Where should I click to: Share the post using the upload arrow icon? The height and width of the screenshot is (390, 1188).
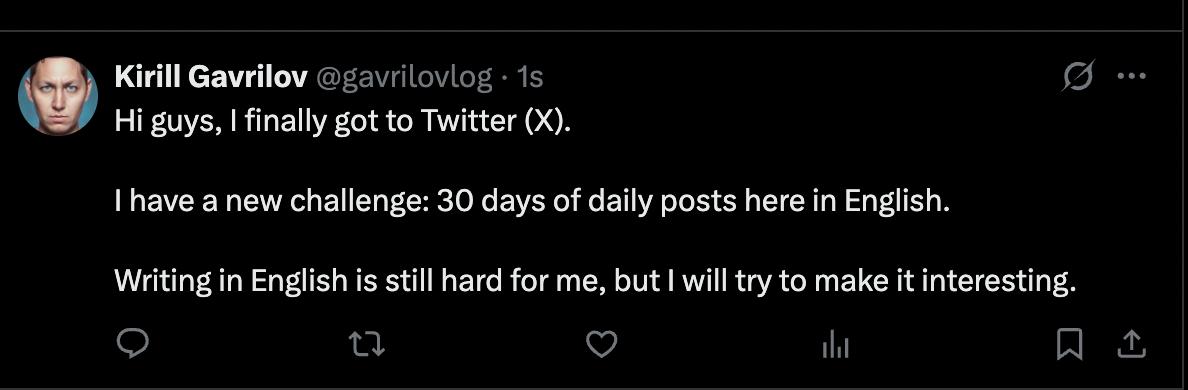pyautogui.click(x=1131, y=346)
